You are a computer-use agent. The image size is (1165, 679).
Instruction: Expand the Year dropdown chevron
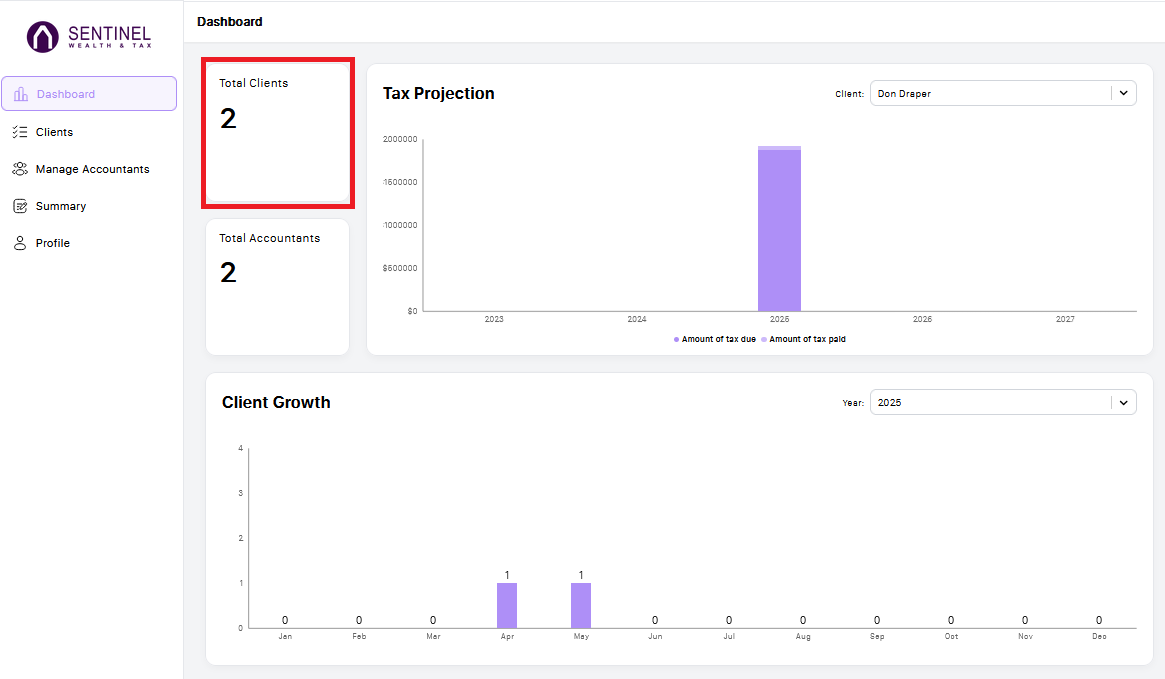(1123, 403)
